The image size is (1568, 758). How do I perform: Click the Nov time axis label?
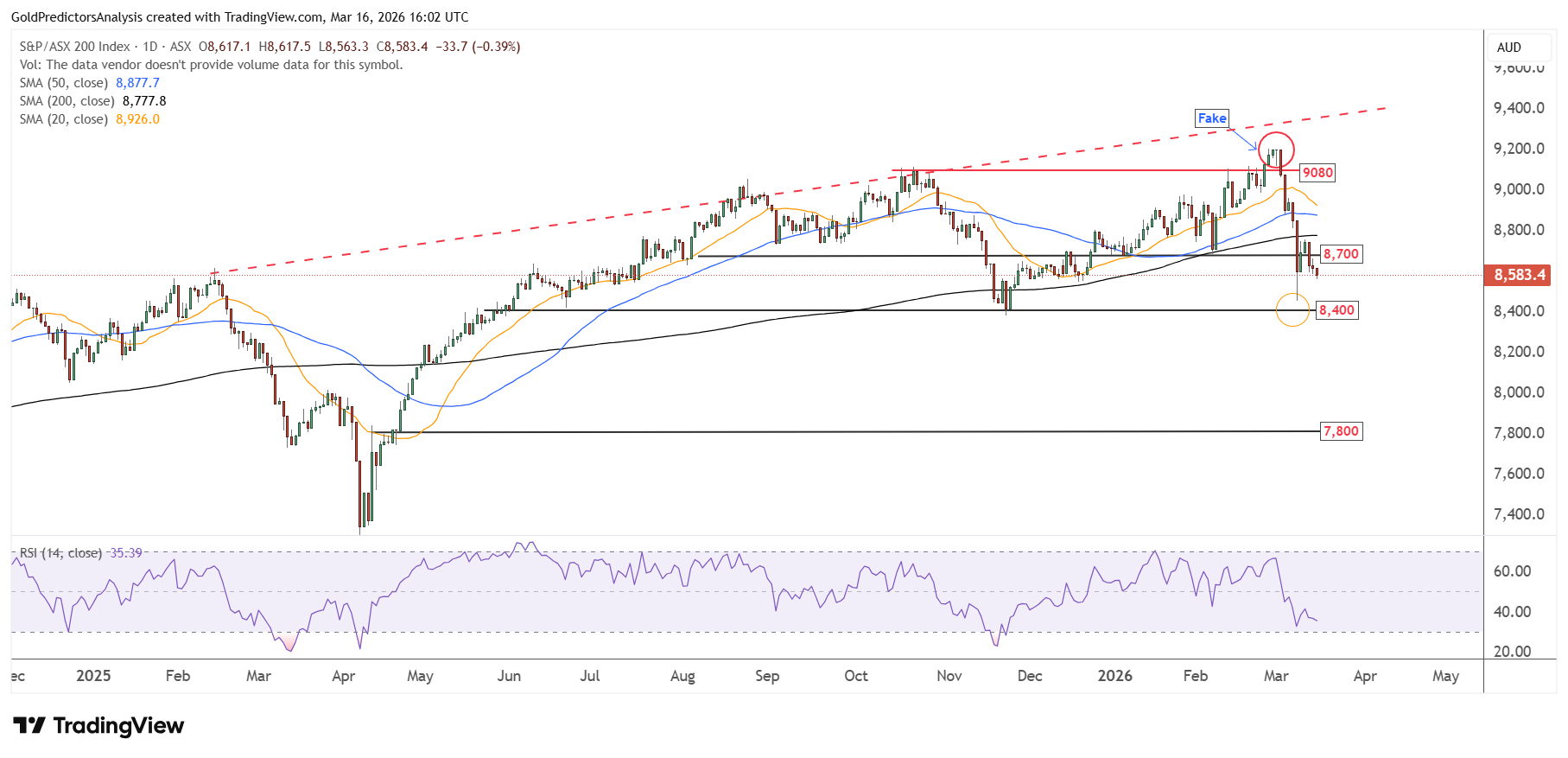(949, 676)
